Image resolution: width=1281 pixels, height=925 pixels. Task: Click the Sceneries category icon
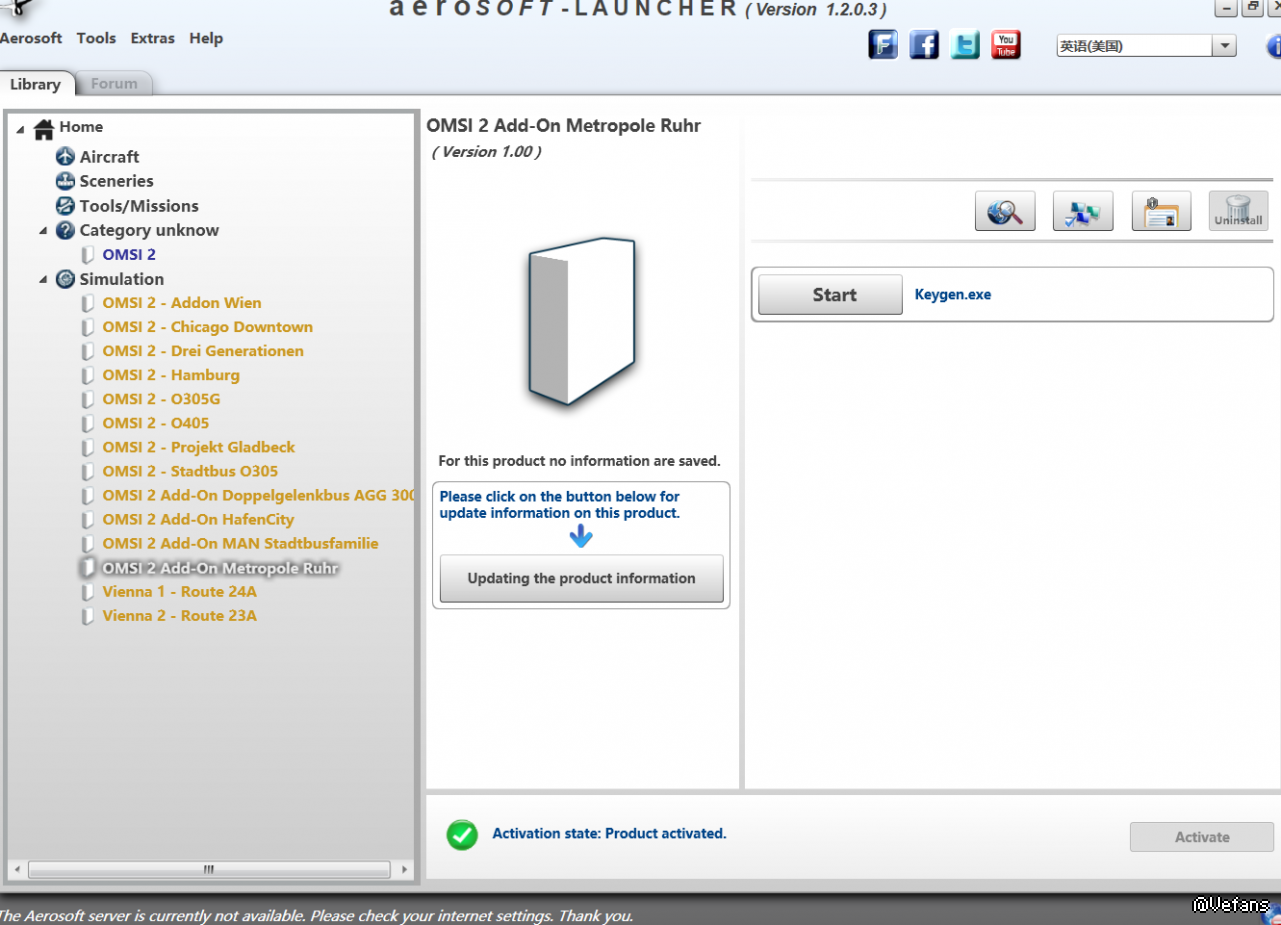[66, 181]
